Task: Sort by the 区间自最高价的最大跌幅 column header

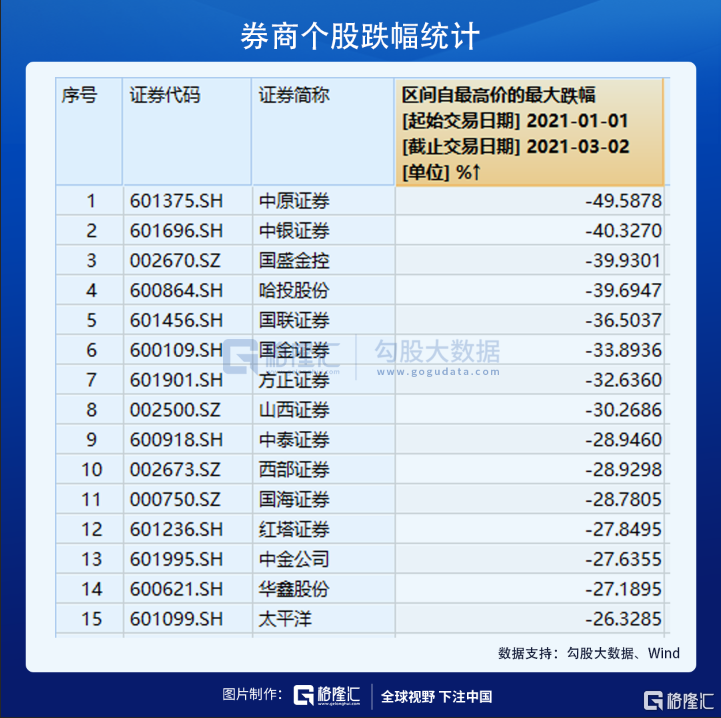Action: tap(529, 132)
